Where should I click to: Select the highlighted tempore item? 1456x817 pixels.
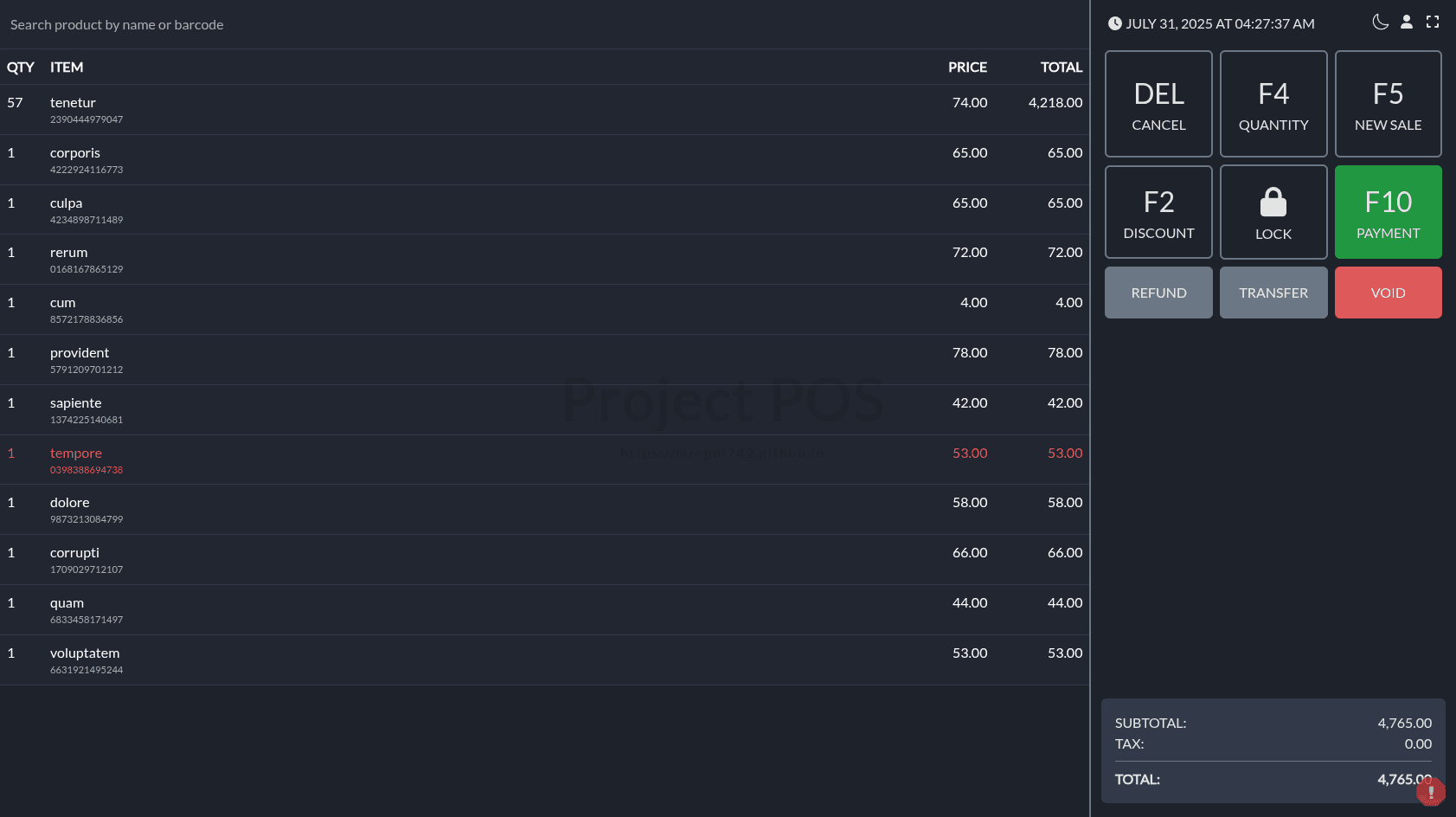pyautogui.click(x=544, y=460)
